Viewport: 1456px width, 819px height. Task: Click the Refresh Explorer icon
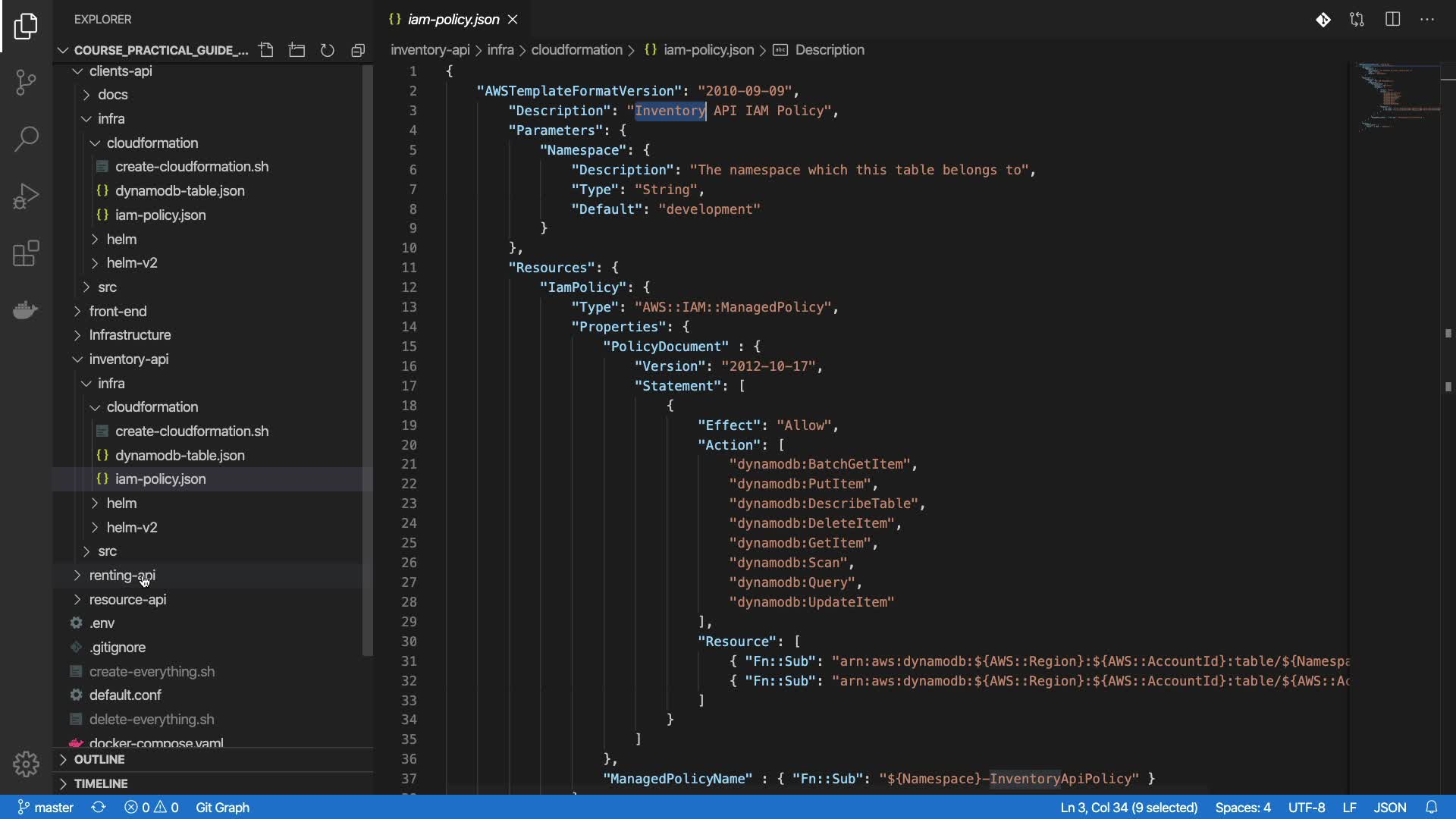click(x=328, y=50)
